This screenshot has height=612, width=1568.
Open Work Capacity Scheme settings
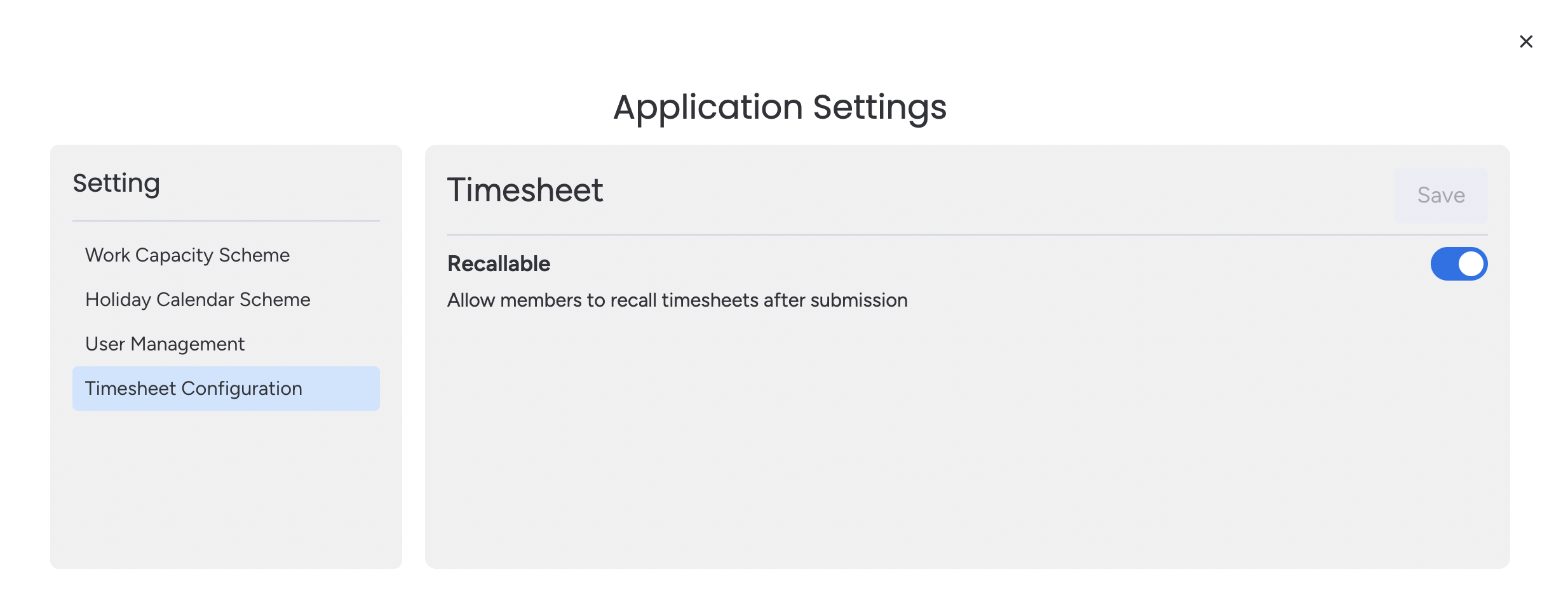coord(187,255)
